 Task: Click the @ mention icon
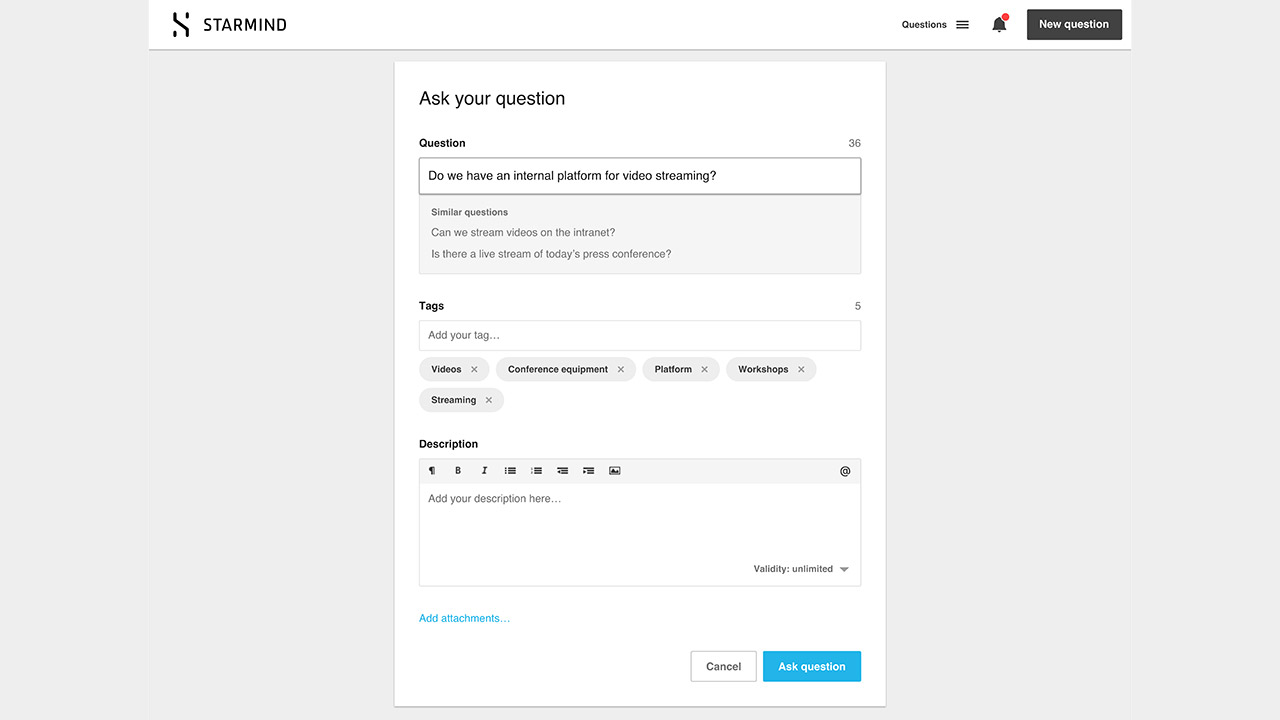click(x=845, y=471)
